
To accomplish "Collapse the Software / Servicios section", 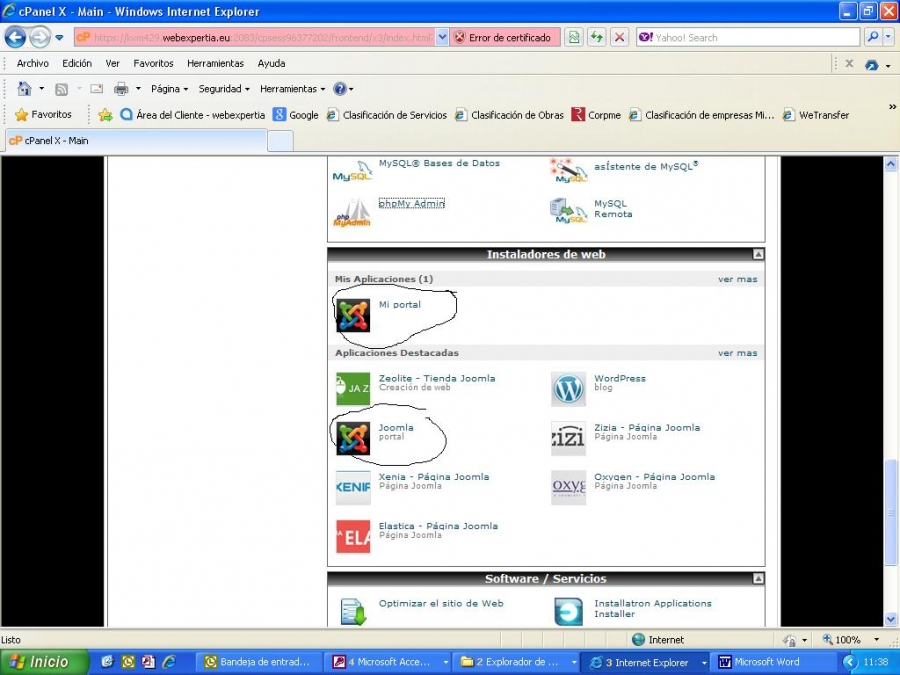I will [x=758, y=579].
